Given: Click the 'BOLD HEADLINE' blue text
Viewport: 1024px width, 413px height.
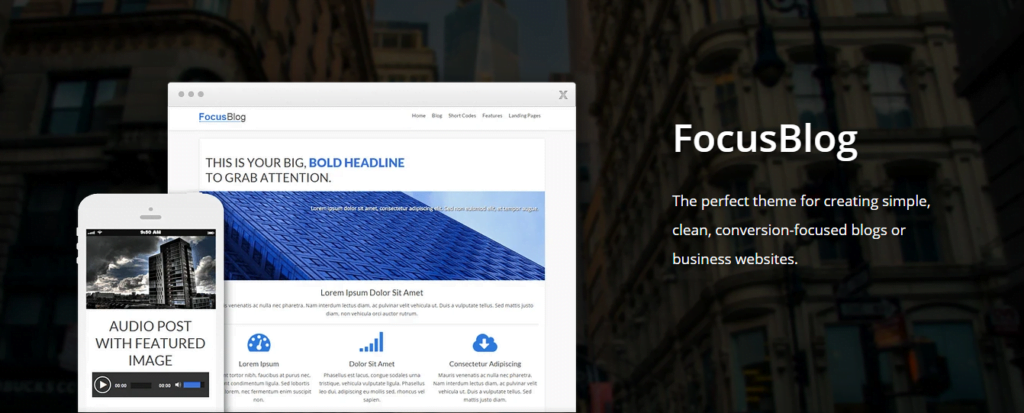Looking at the screenshot, I should point(357,163).
